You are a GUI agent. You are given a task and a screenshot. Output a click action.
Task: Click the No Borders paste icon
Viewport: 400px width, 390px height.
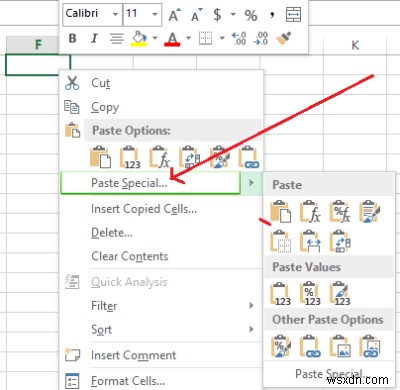[280, 241]
